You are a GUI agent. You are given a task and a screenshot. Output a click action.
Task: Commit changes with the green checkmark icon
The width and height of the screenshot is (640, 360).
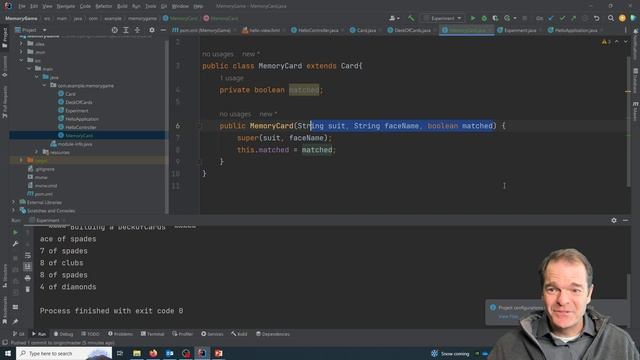(562, 18)
